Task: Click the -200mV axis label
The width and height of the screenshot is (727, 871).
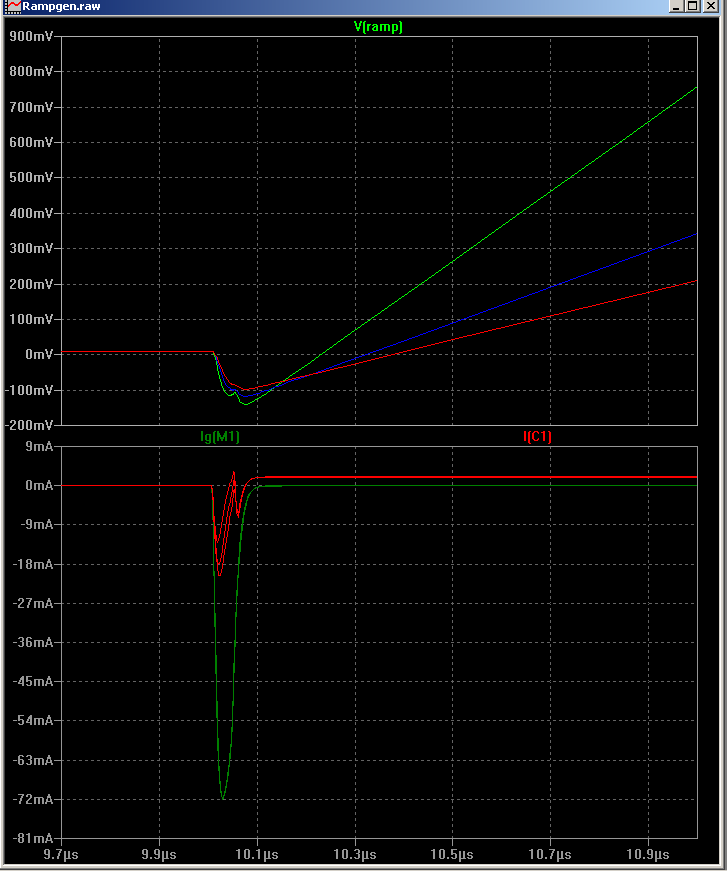Action: (x=29, y=426)
